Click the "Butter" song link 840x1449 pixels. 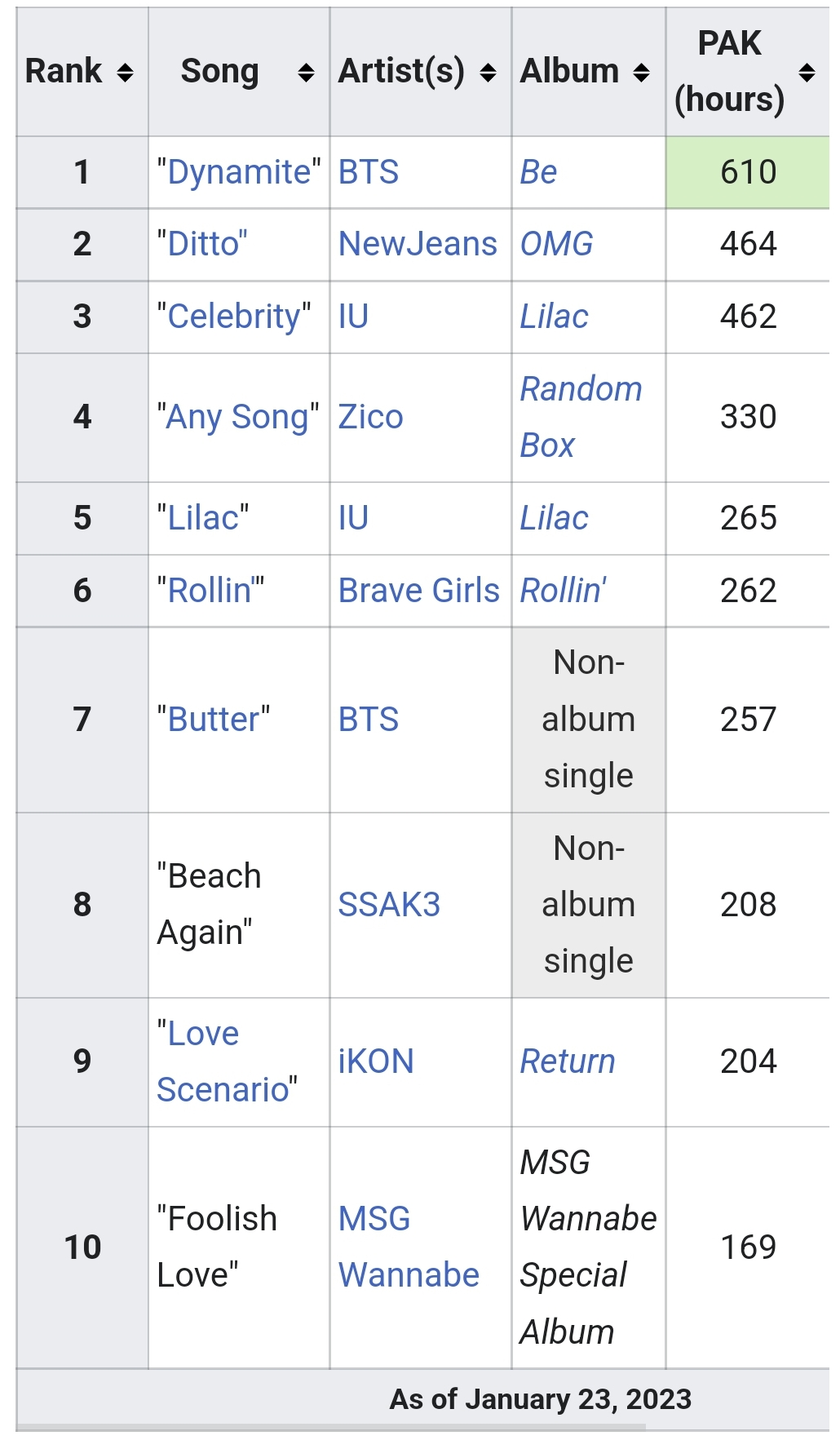point(214,720)
